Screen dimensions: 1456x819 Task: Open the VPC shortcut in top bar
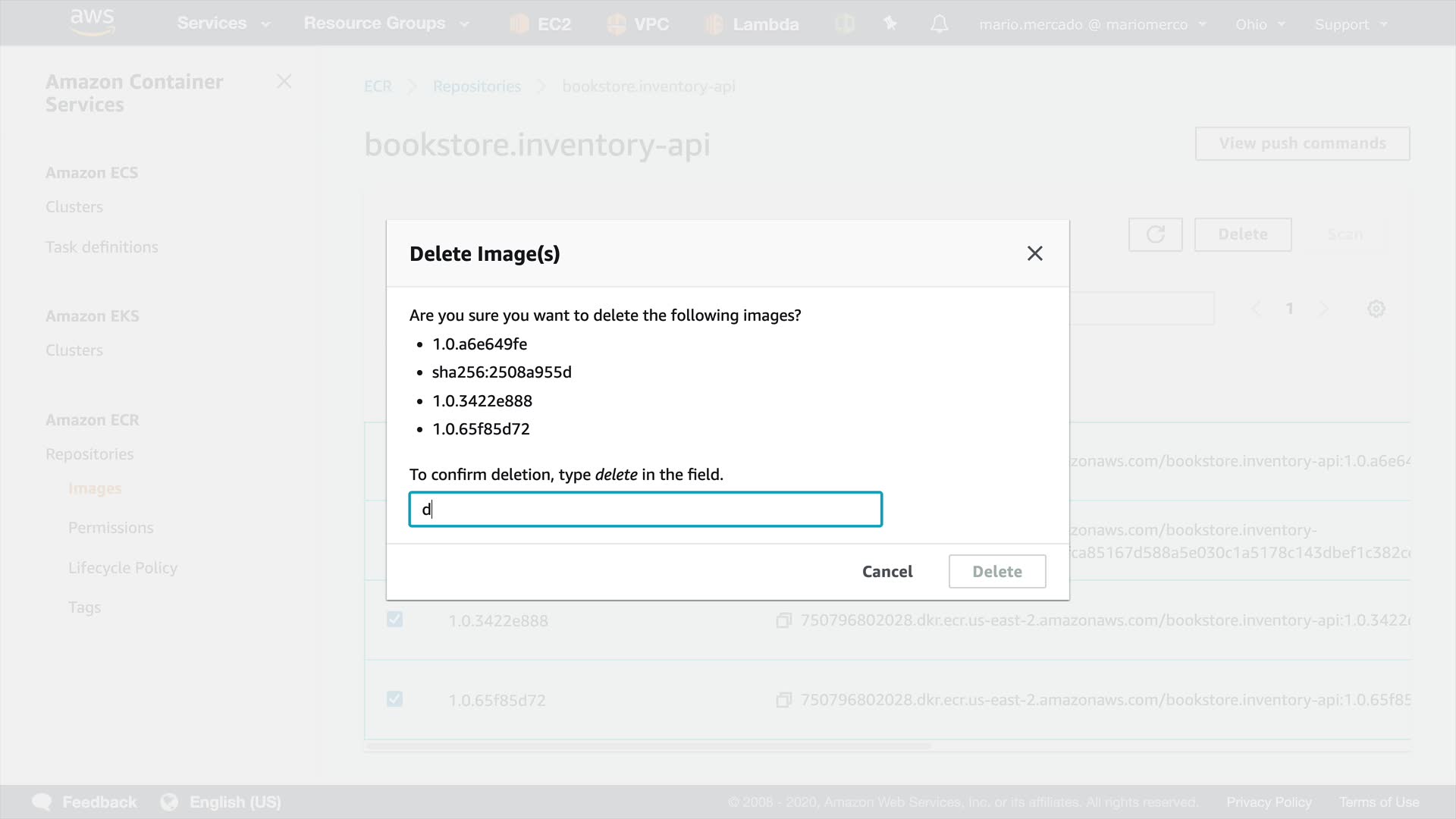[617, 24]
